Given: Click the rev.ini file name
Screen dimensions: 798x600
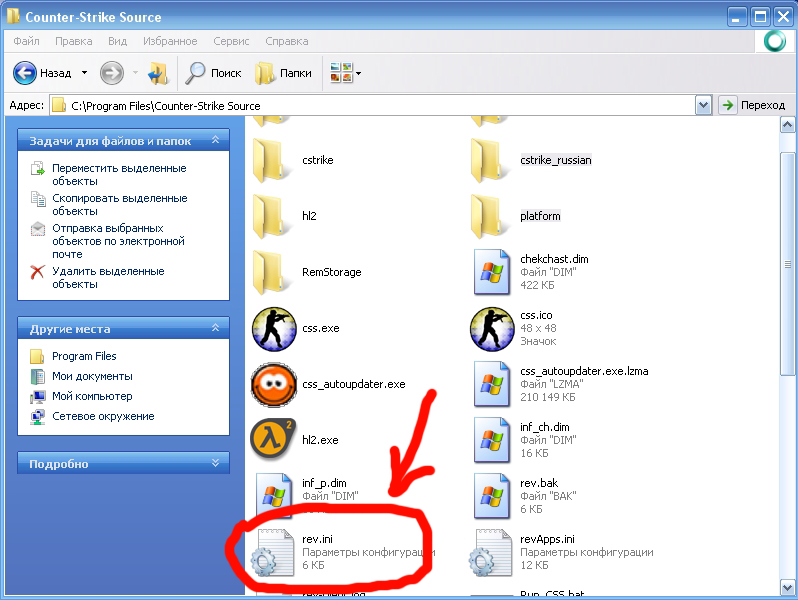Looking at the screenshot, I should click(317, 539).
